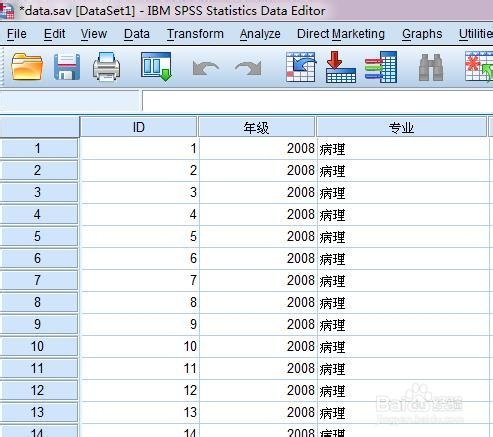Open the Transform menu
This screenshot has height=437, width=493.
pos(195,34)
